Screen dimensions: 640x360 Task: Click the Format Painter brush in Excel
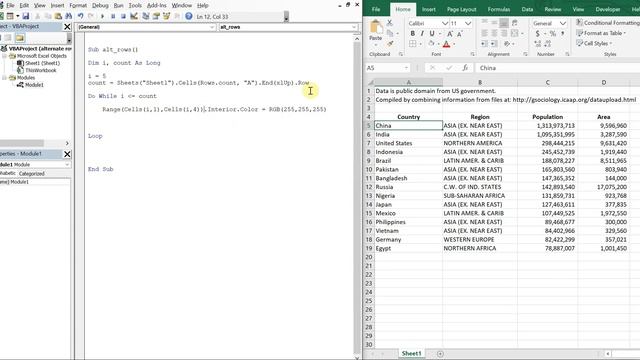click(x=390, y=43)
